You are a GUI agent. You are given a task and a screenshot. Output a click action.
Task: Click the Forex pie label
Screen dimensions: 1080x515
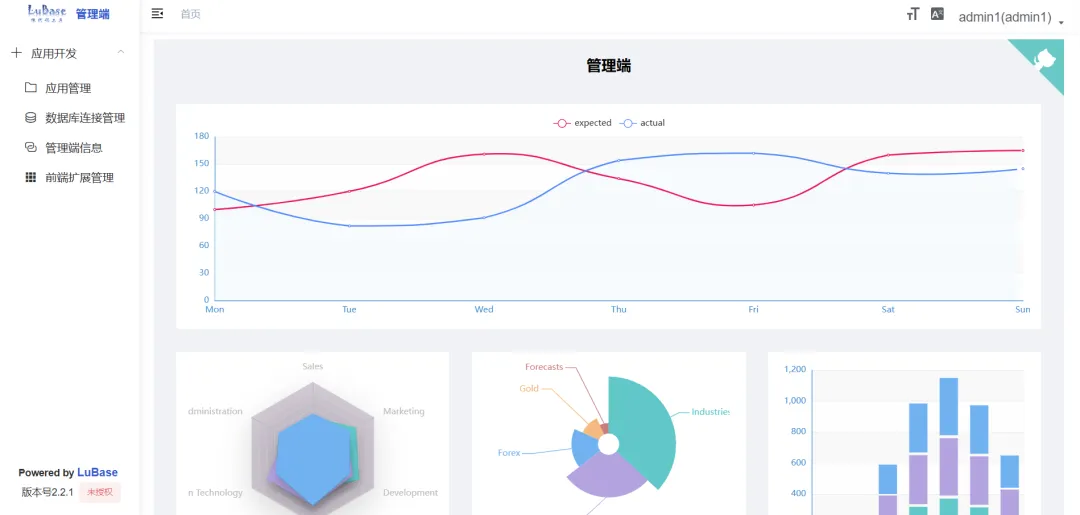coord(509,453)
